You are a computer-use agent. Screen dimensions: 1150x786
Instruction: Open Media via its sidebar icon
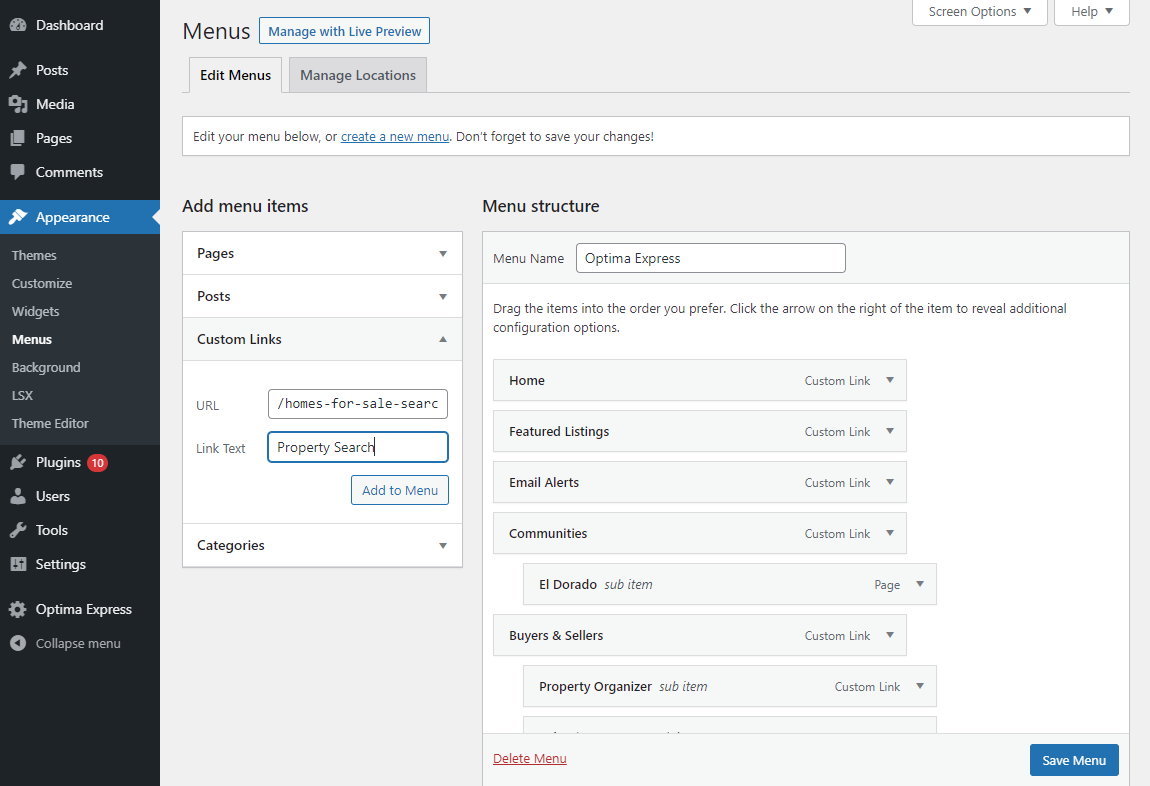(x=18, y=104)
